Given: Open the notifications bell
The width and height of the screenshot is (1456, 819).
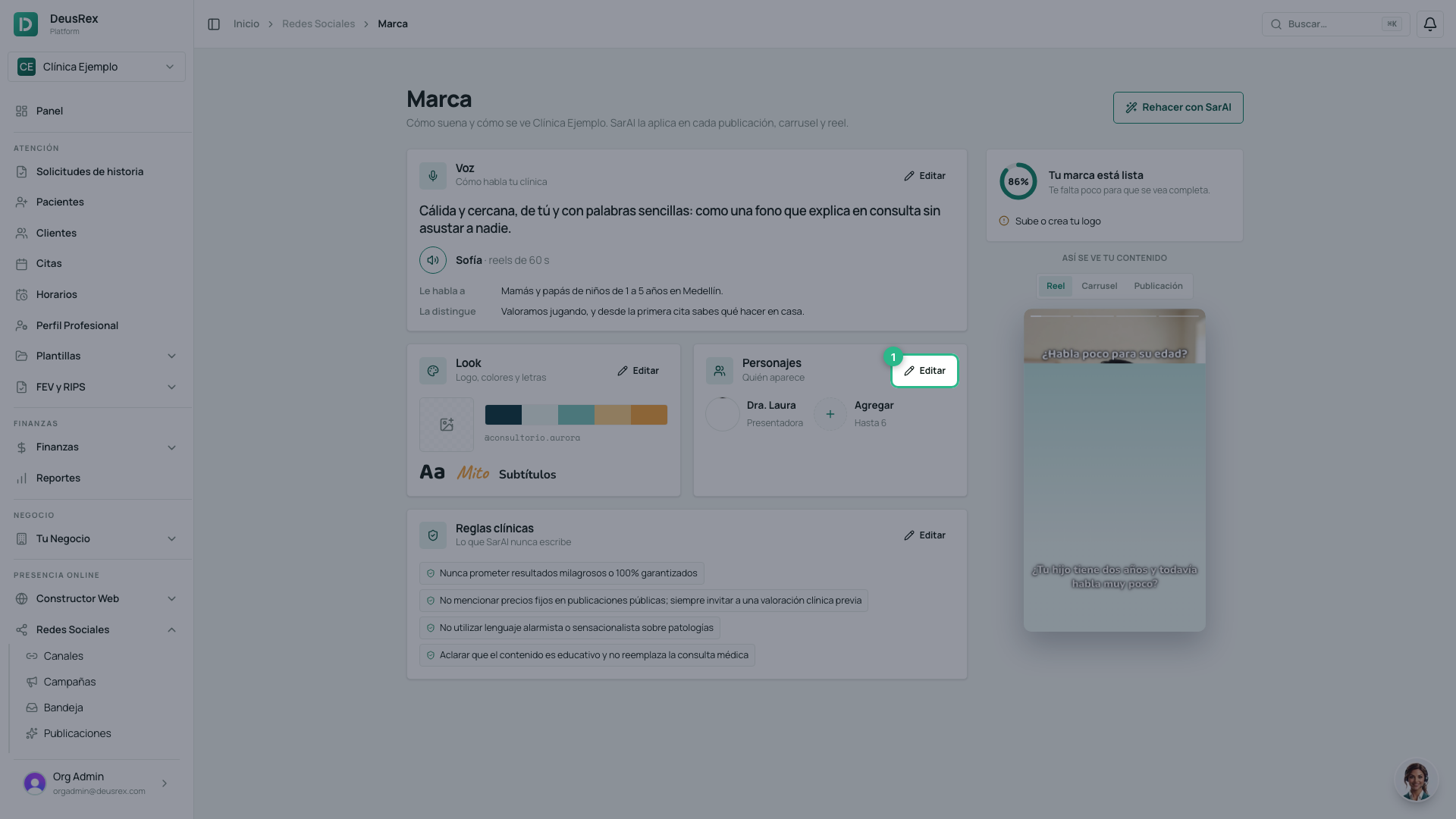Looking at the screenshot, I should [x=1429, y=24].
